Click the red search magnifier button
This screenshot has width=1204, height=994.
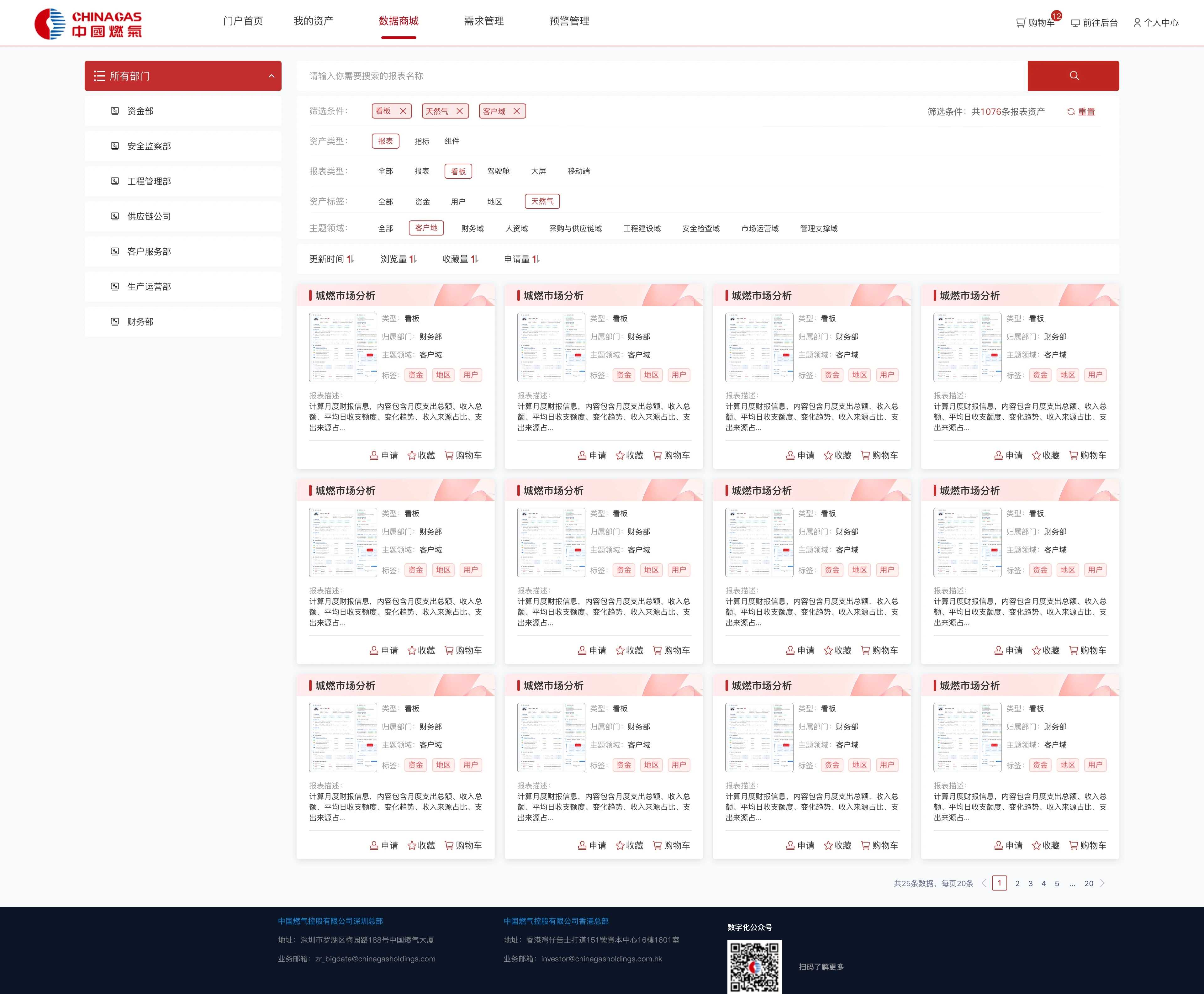[x=1073, y=76]
